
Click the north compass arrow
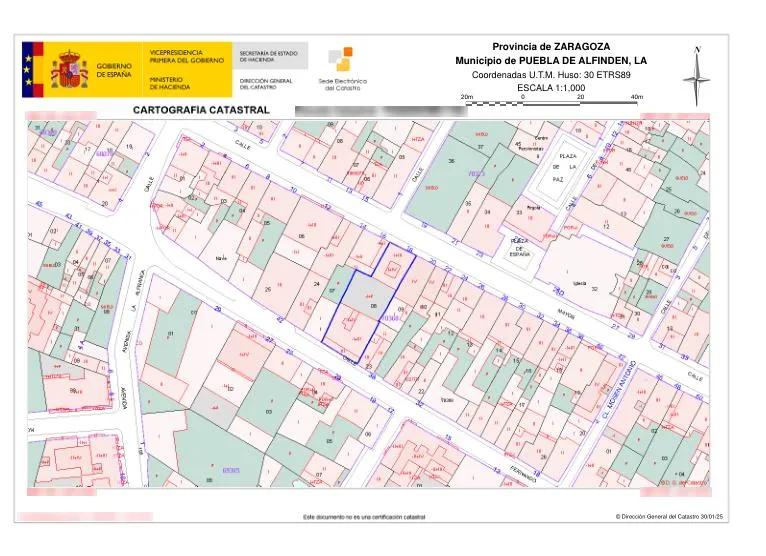(x=697, y=76)
